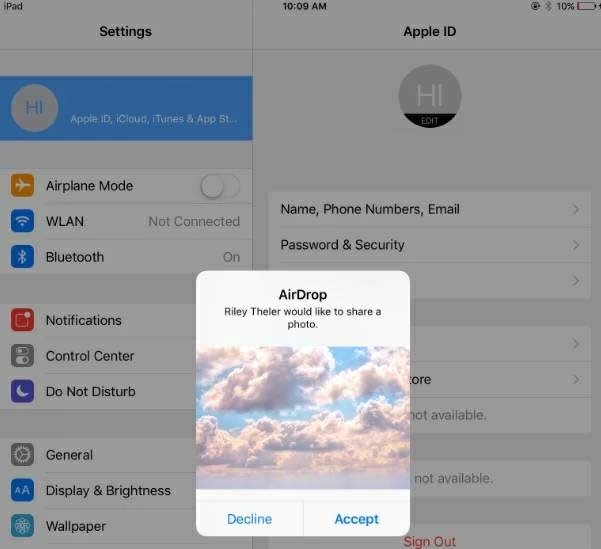This screenshot has height=549, width=601.
Task: Tap the Display & Brightness icon
Action: click(22, 490)
